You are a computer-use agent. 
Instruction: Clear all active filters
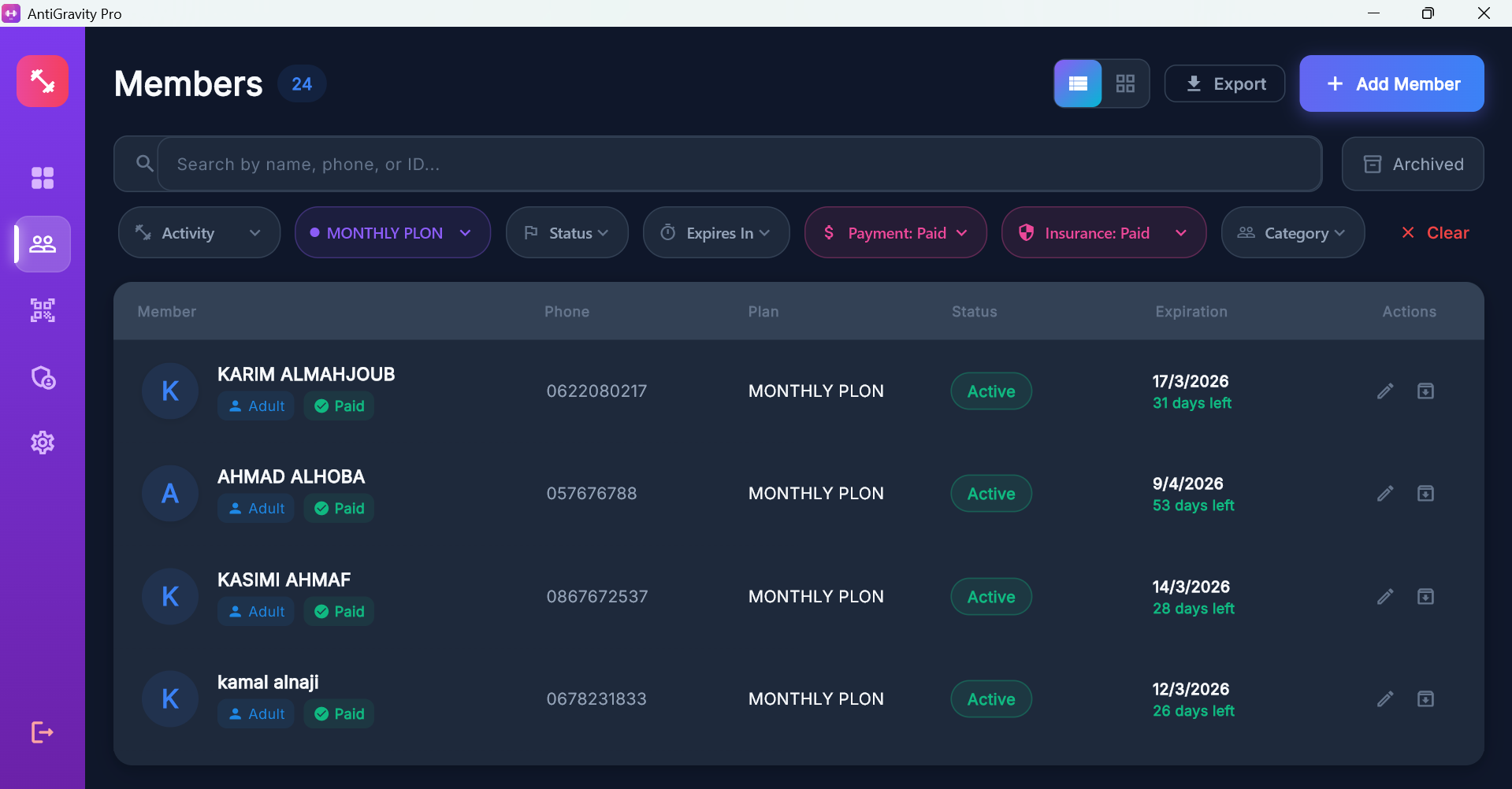[x=1435, y=233]
